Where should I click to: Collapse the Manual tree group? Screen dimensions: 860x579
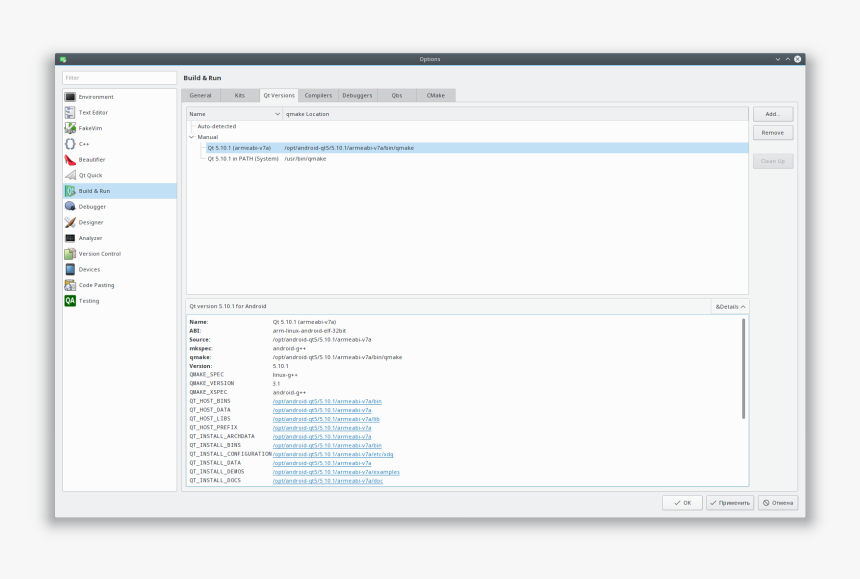(x=191, y=137)
